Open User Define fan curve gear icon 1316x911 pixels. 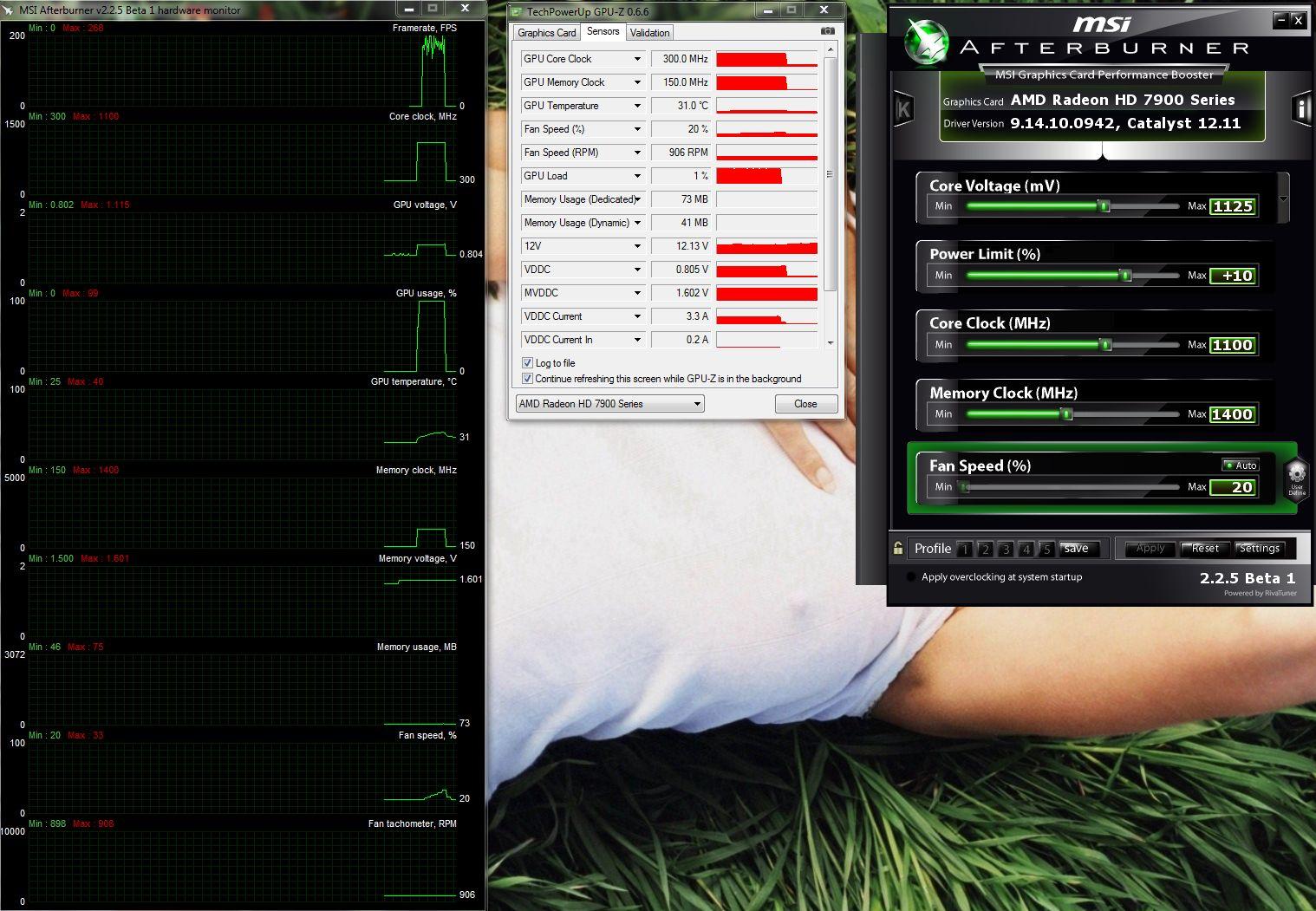click(1296, 477)
